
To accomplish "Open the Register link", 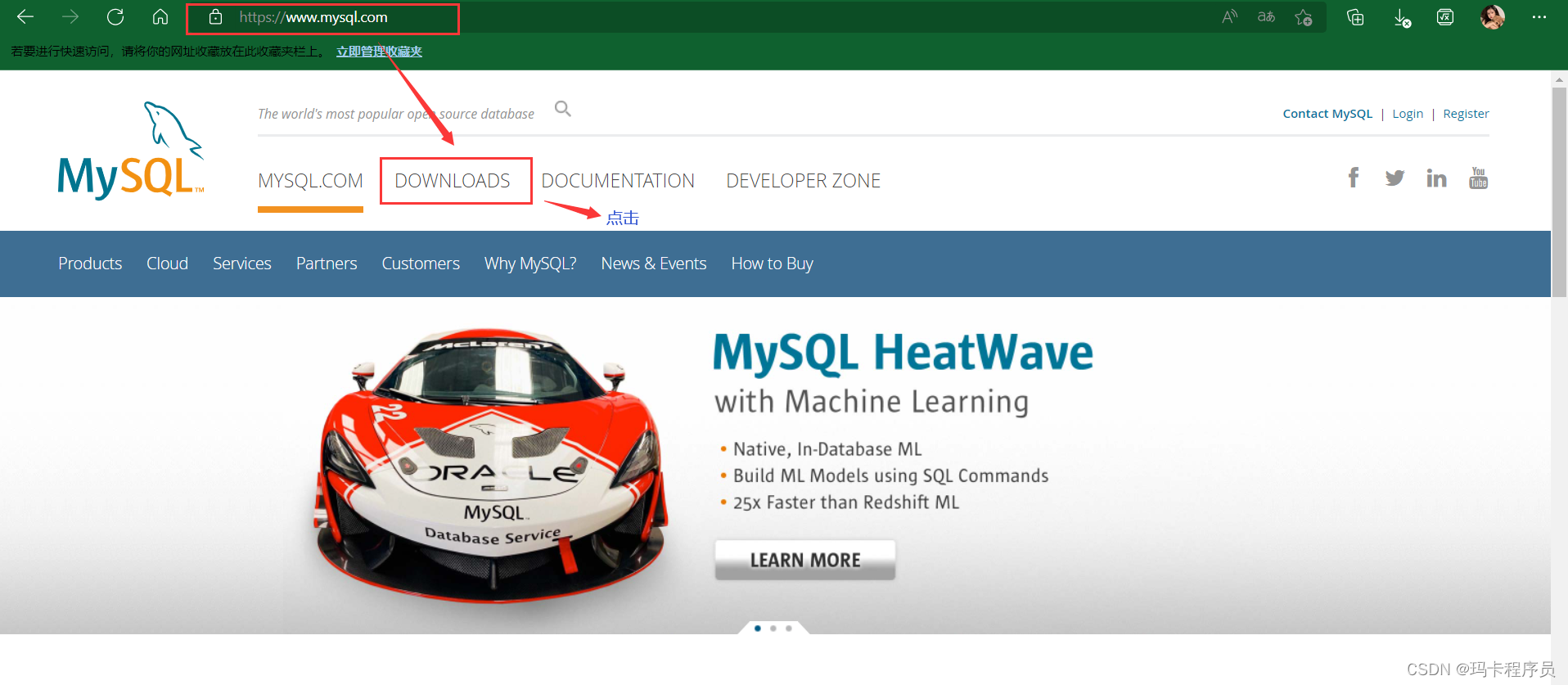I will pyautogui.click(x=1466, y=114).
